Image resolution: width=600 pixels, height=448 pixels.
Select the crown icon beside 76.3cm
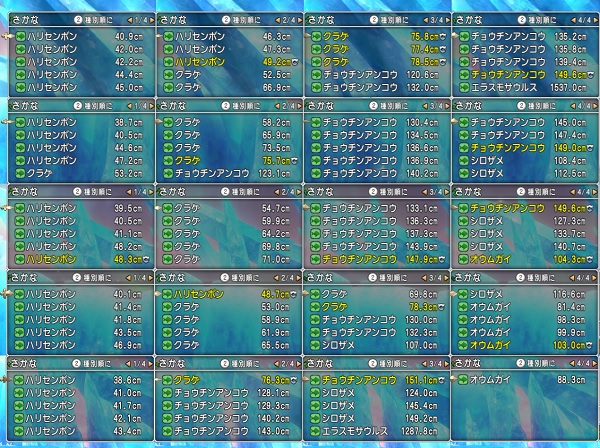pyautogui.click(x=294, y=380)
